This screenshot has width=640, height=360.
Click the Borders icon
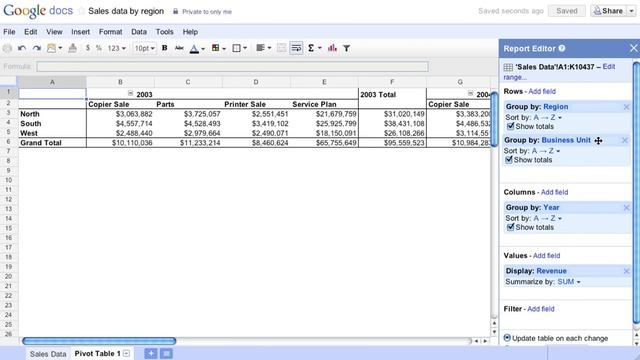coord(236,48)
